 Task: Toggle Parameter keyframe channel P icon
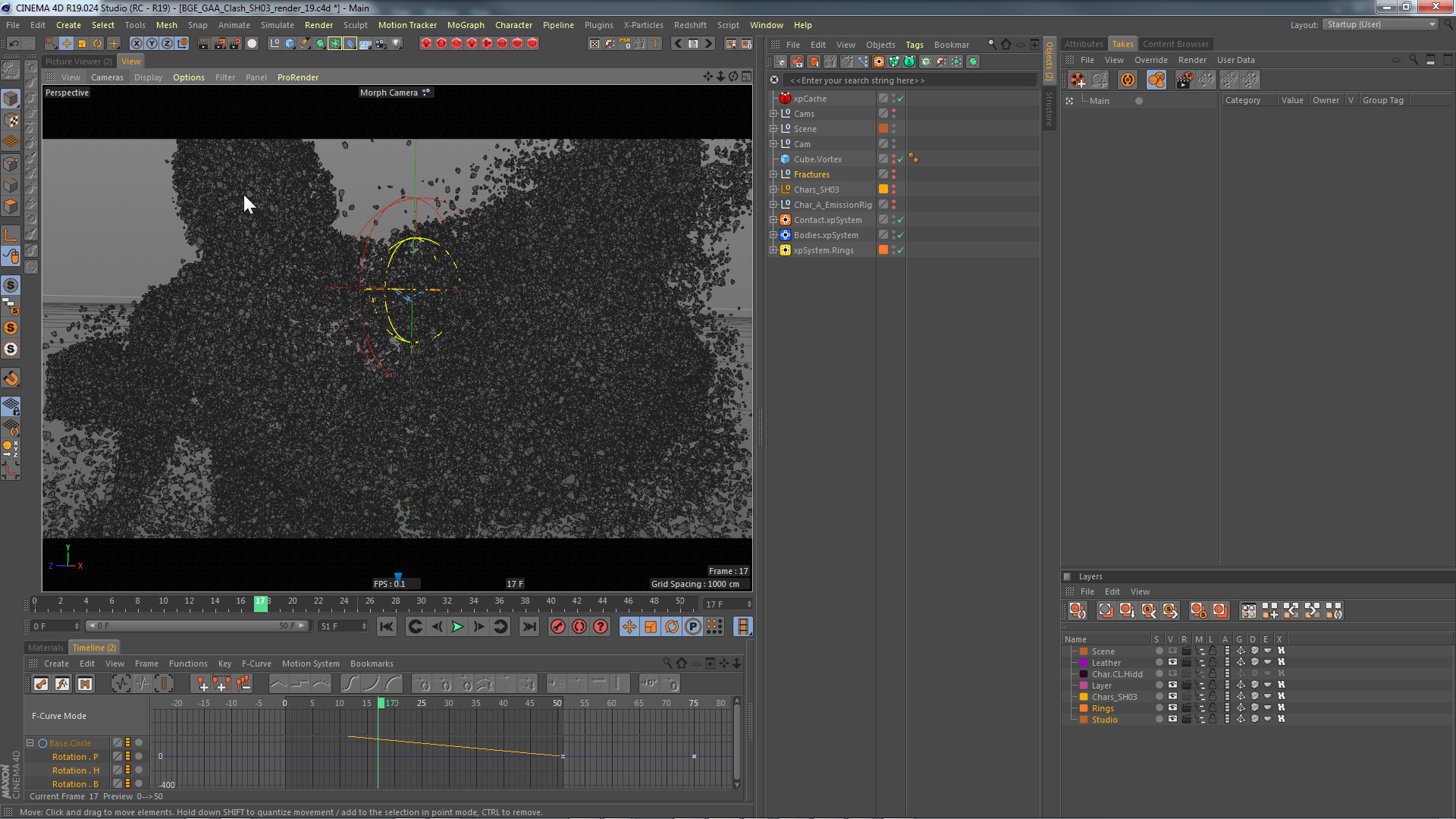[x=693, y=626]
